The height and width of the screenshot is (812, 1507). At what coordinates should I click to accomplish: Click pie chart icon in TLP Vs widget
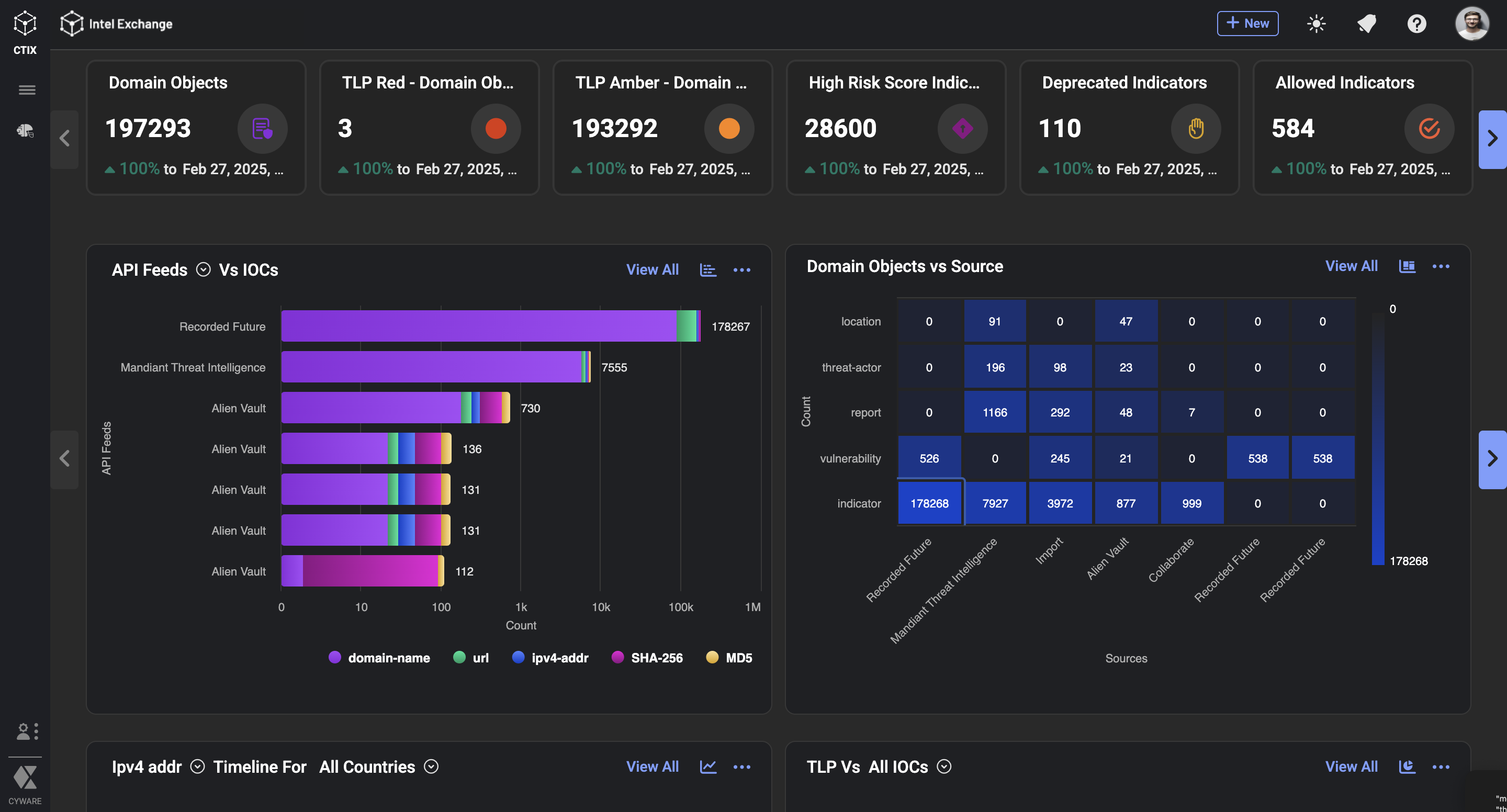coord(1407,766)
